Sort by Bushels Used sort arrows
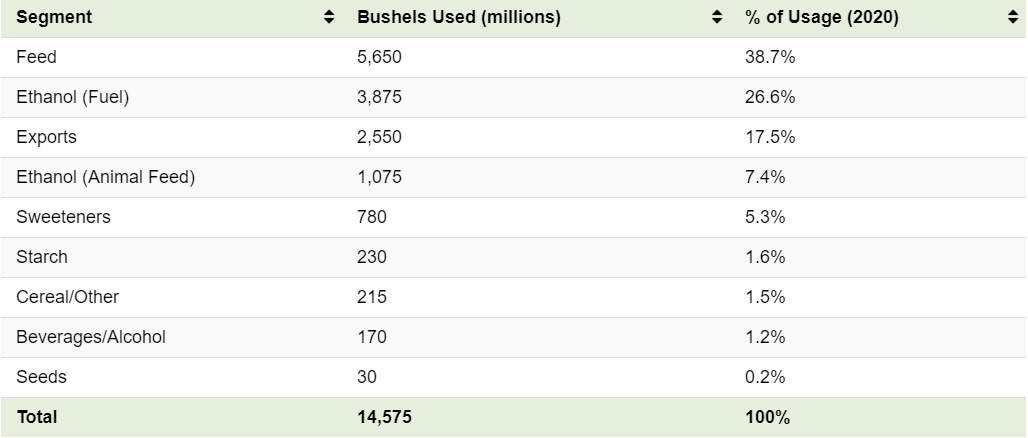 tap(717, 17)
